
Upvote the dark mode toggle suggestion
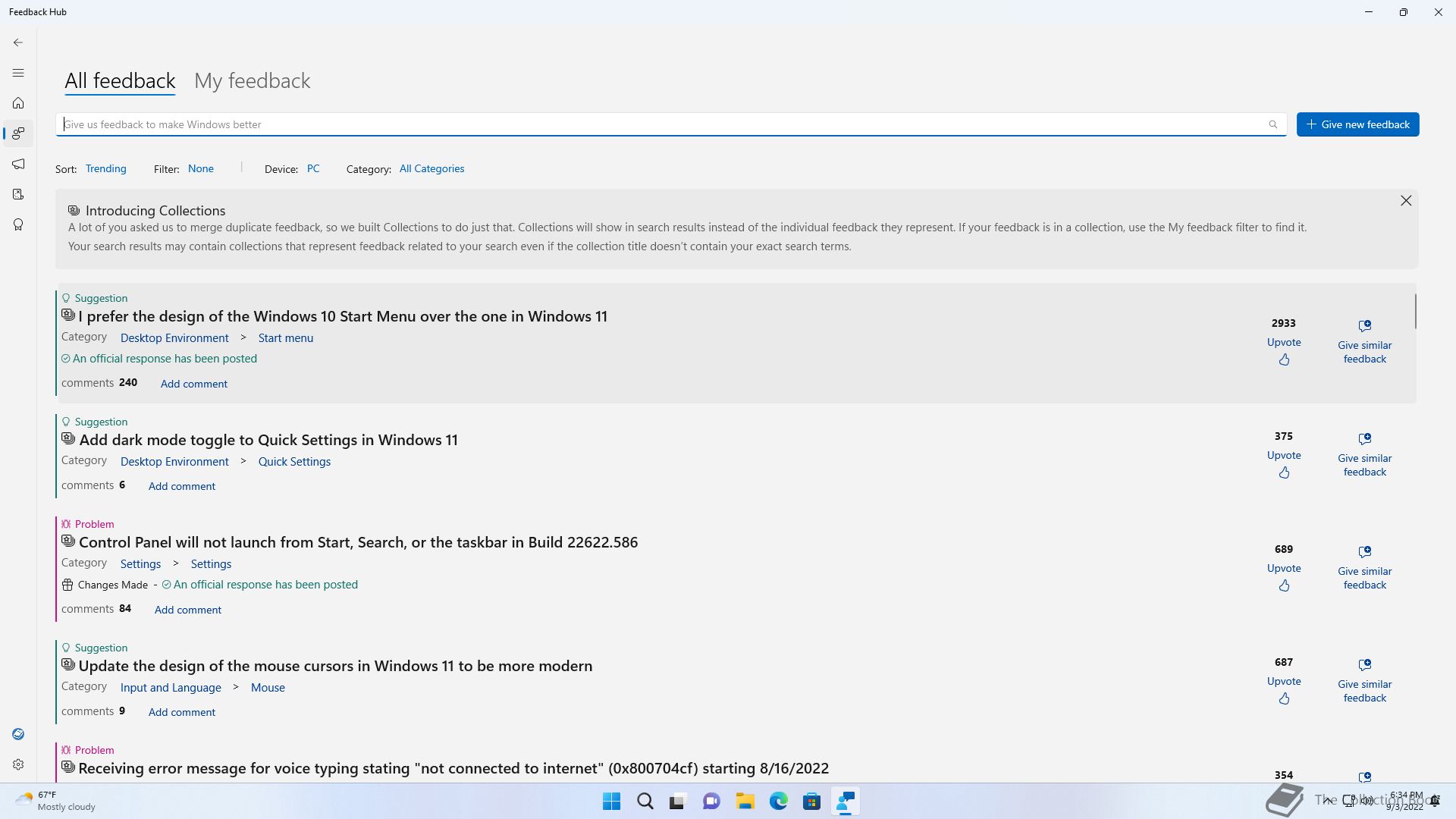pos(1284,463)
